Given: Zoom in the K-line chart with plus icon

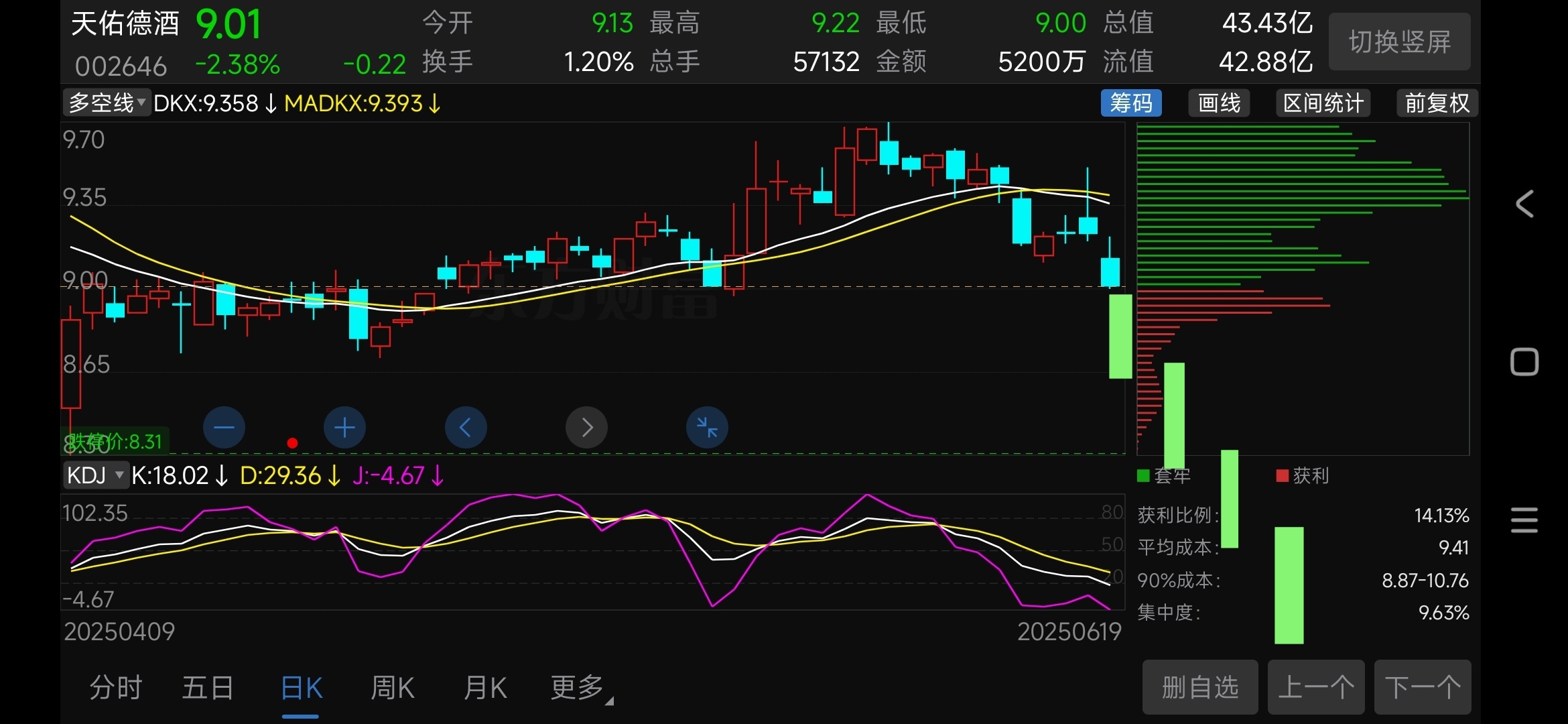Looking at the screenshot, I should pyautogui.click(x=344, y=427).
